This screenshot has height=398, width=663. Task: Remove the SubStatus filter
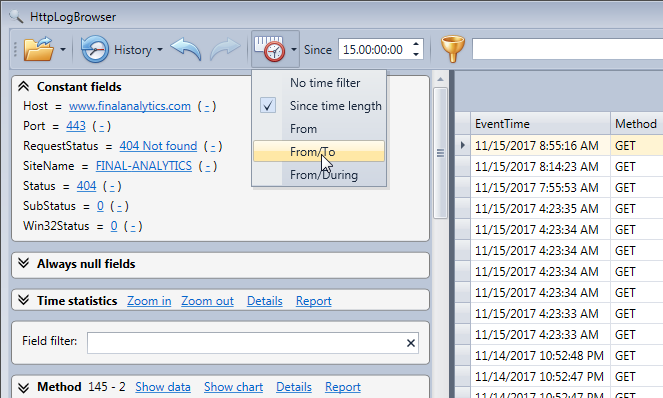tap(119, 206)
